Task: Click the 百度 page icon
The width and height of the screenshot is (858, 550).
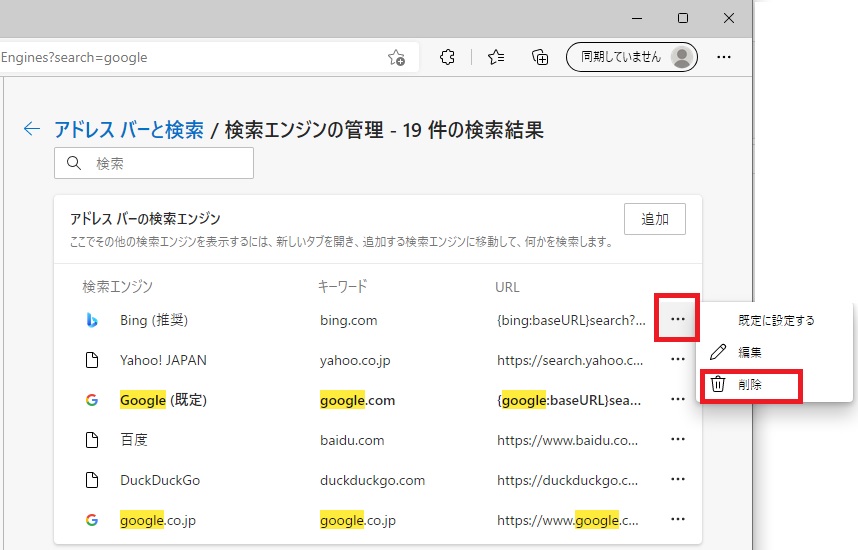Action: click(92, 440)
